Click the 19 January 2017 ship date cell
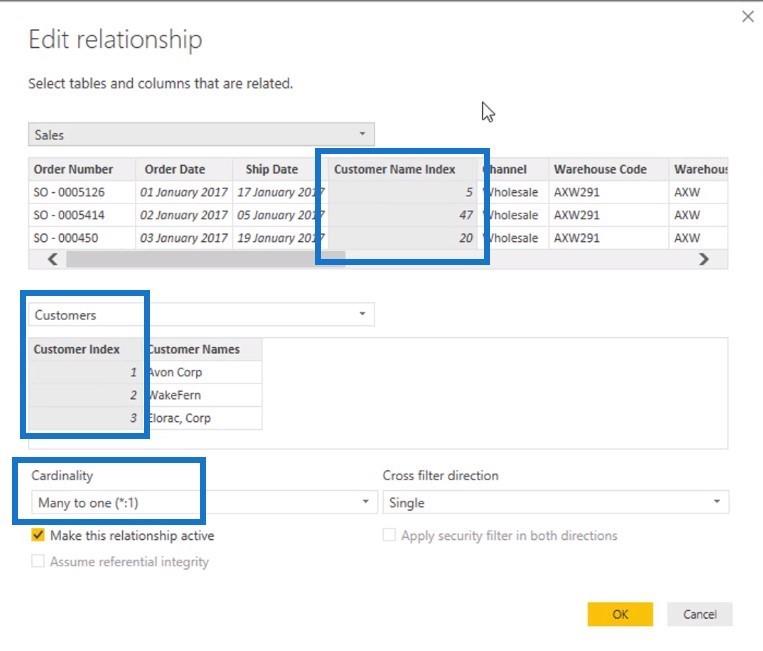This screenshot has height=651, width=763. 279,238
